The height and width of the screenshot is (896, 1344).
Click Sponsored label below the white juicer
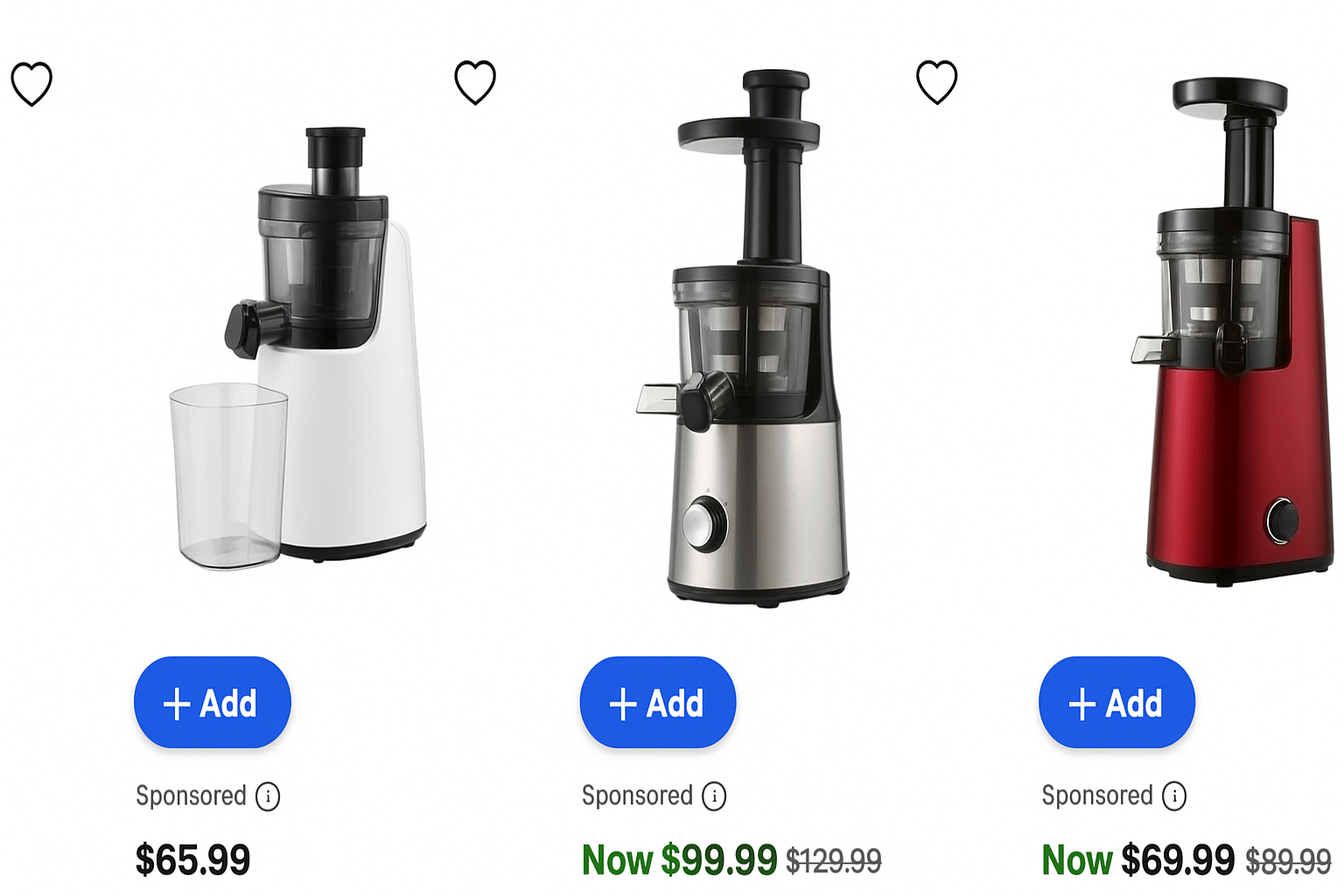coord(191,795)
